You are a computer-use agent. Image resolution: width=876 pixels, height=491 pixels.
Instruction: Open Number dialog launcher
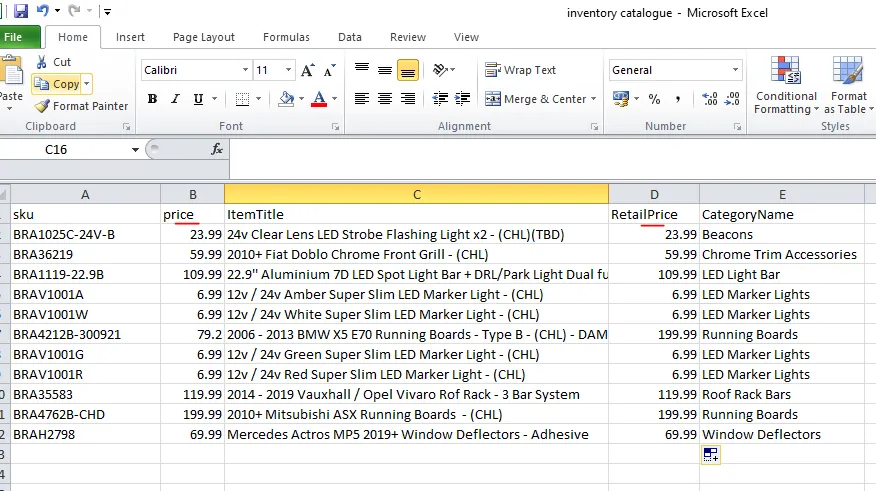point(737,127)
